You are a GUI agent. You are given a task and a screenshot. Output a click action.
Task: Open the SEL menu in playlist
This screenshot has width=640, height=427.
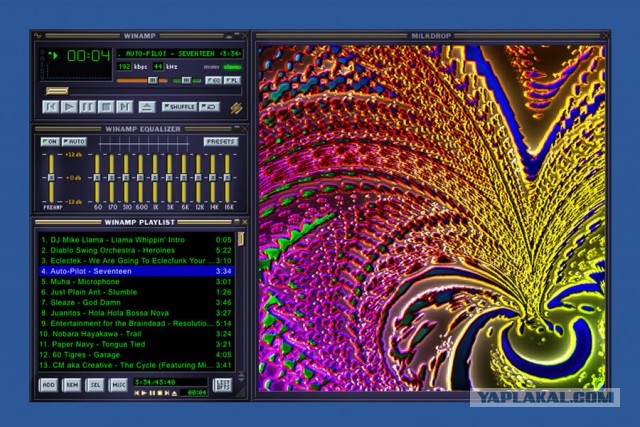tap(95, 385)
